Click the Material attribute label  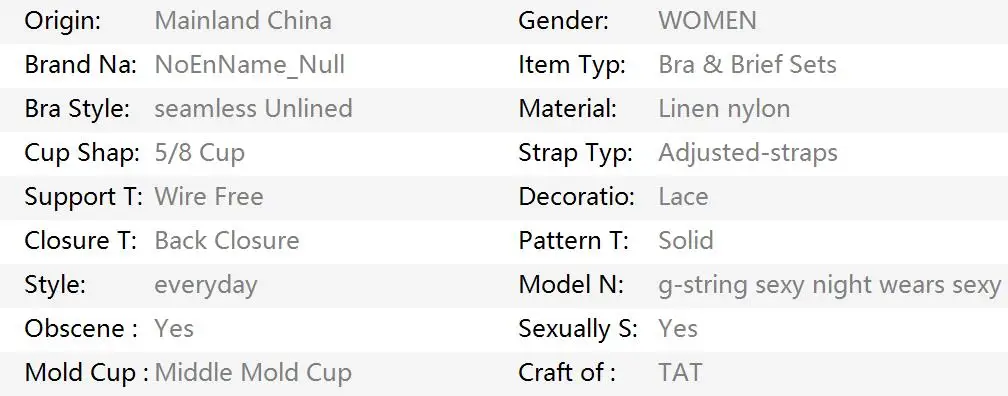point(568,108)
